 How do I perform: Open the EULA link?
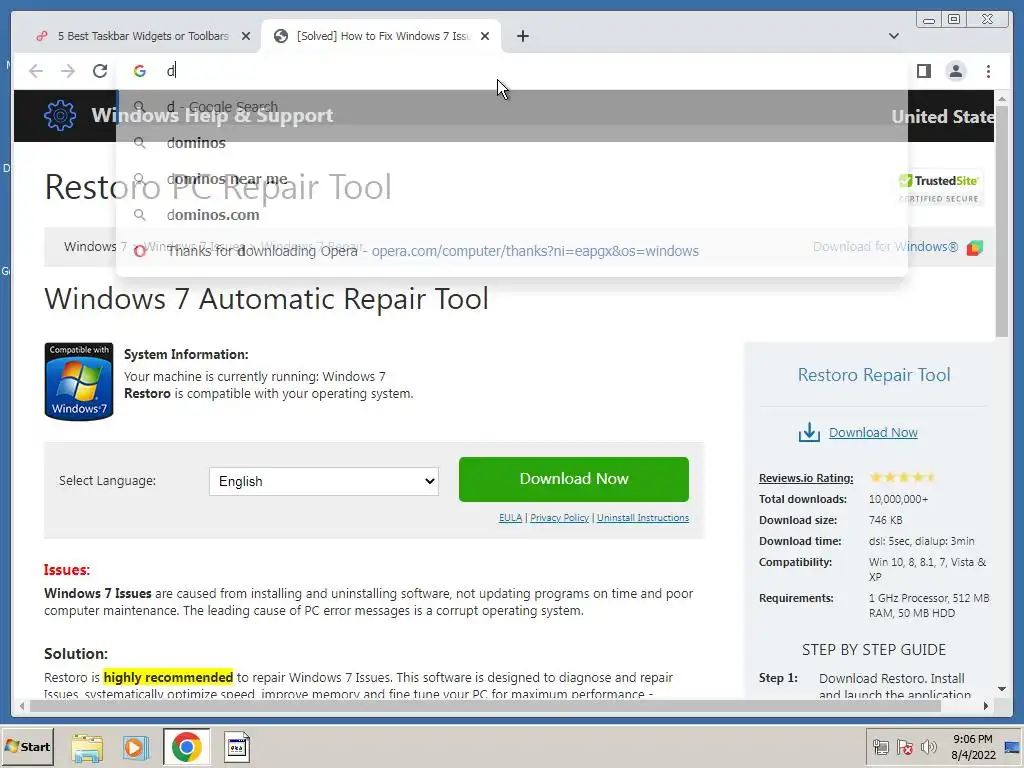pyautogui.click(x=510, y=518)
